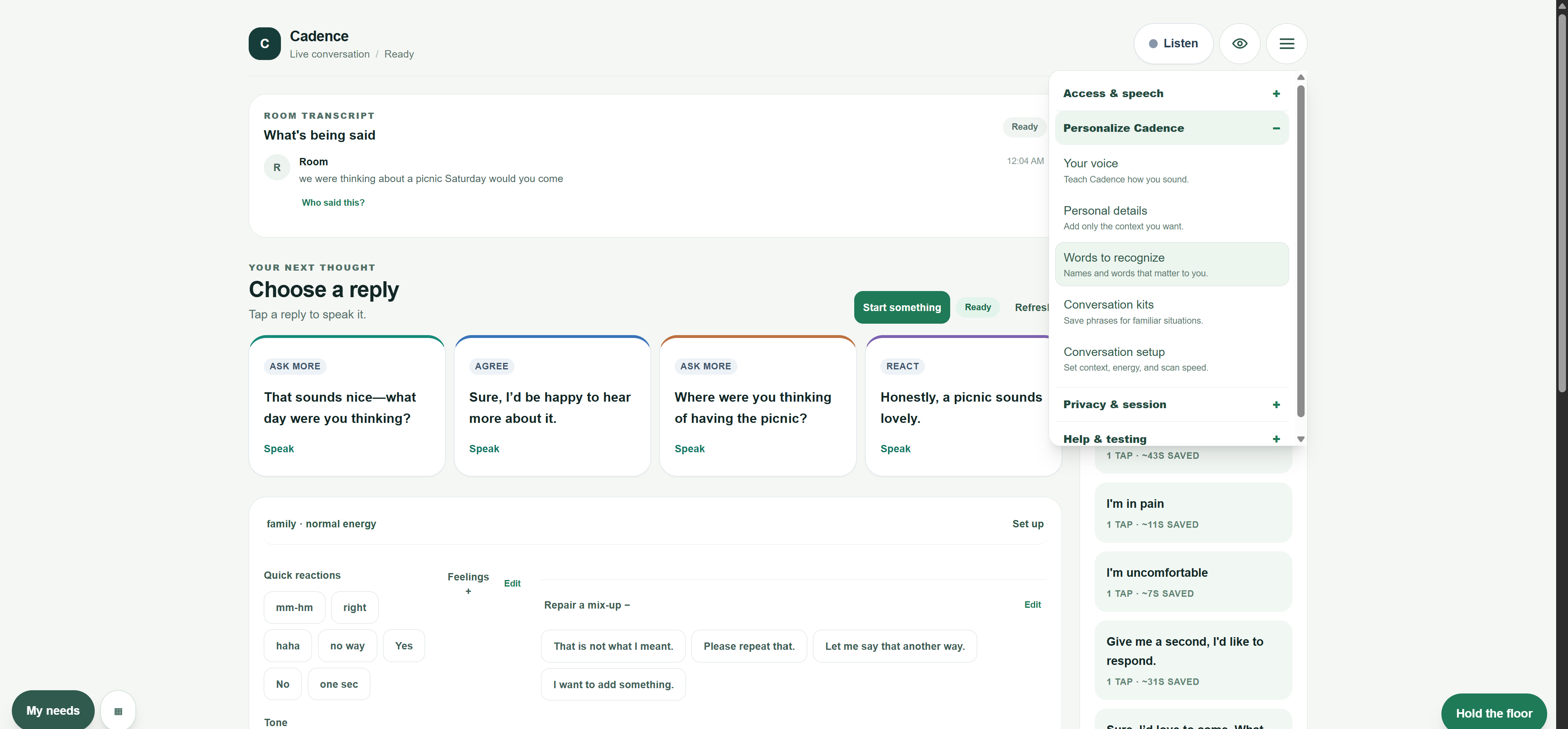The image size is (1568, 729).
Task: Click the Set up link
Action: pyautogui.click(x=1027, y=524)
